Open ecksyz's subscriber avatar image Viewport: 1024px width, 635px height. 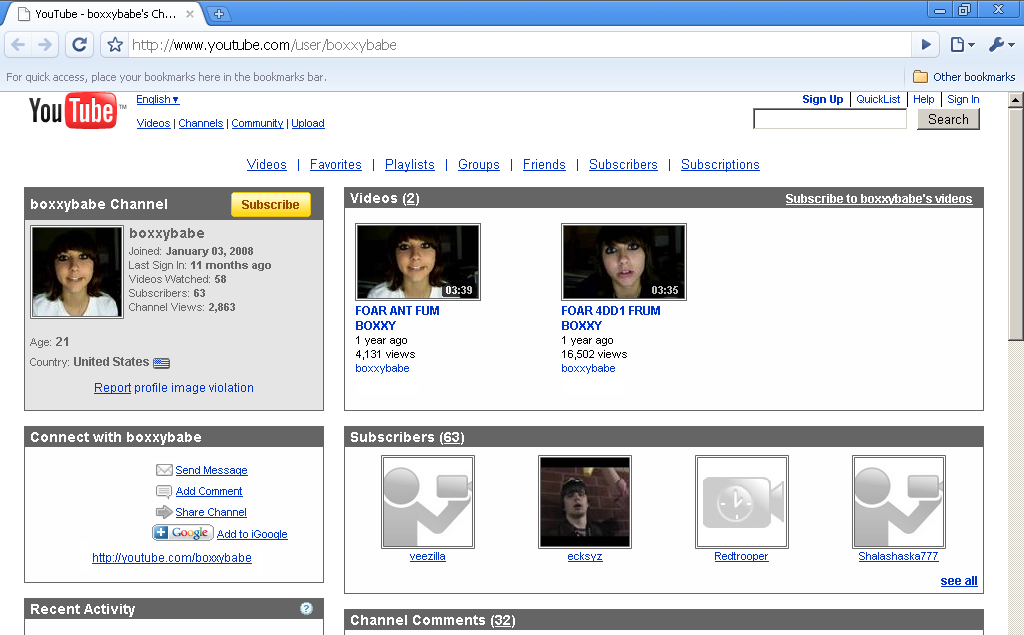tap(584, 502)
